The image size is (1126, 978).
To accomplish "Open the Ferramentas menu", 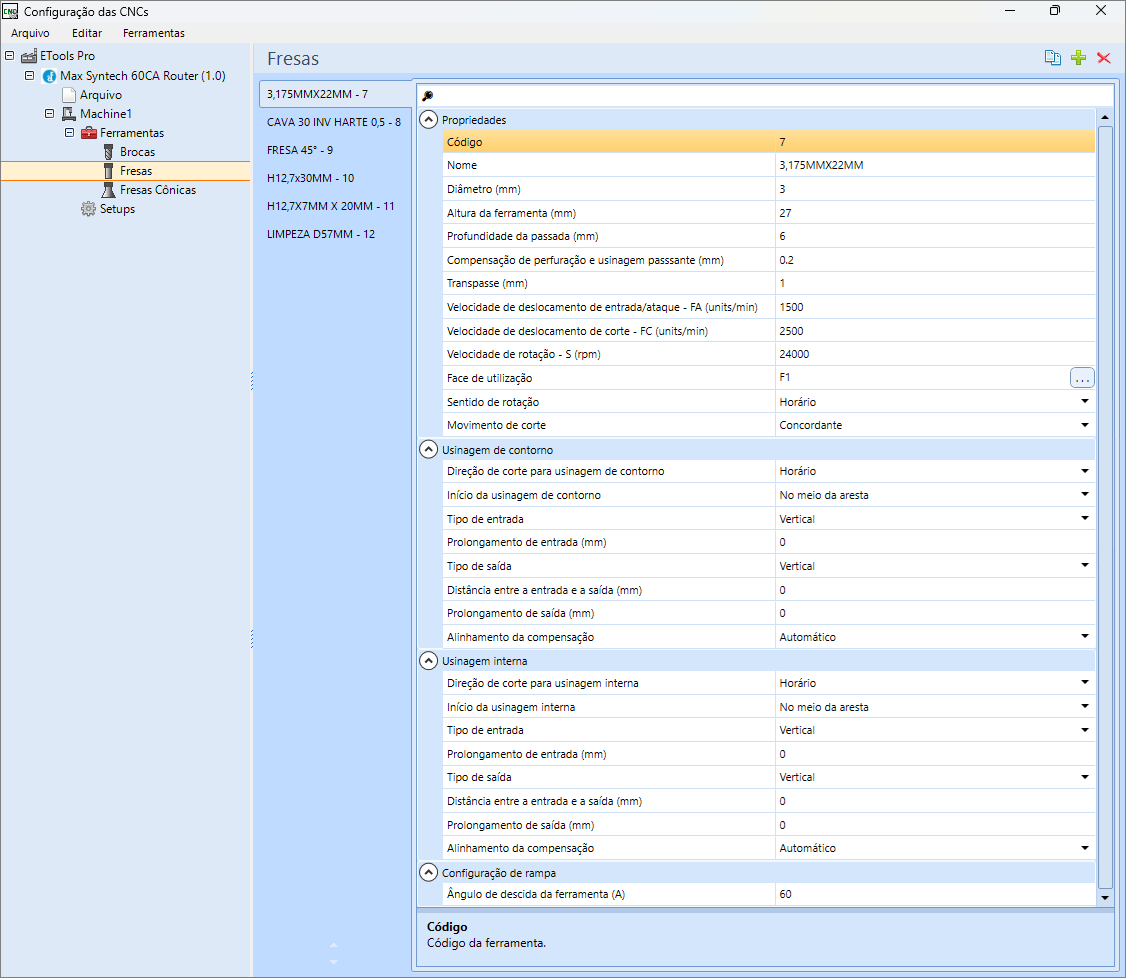I will (154, 33).
